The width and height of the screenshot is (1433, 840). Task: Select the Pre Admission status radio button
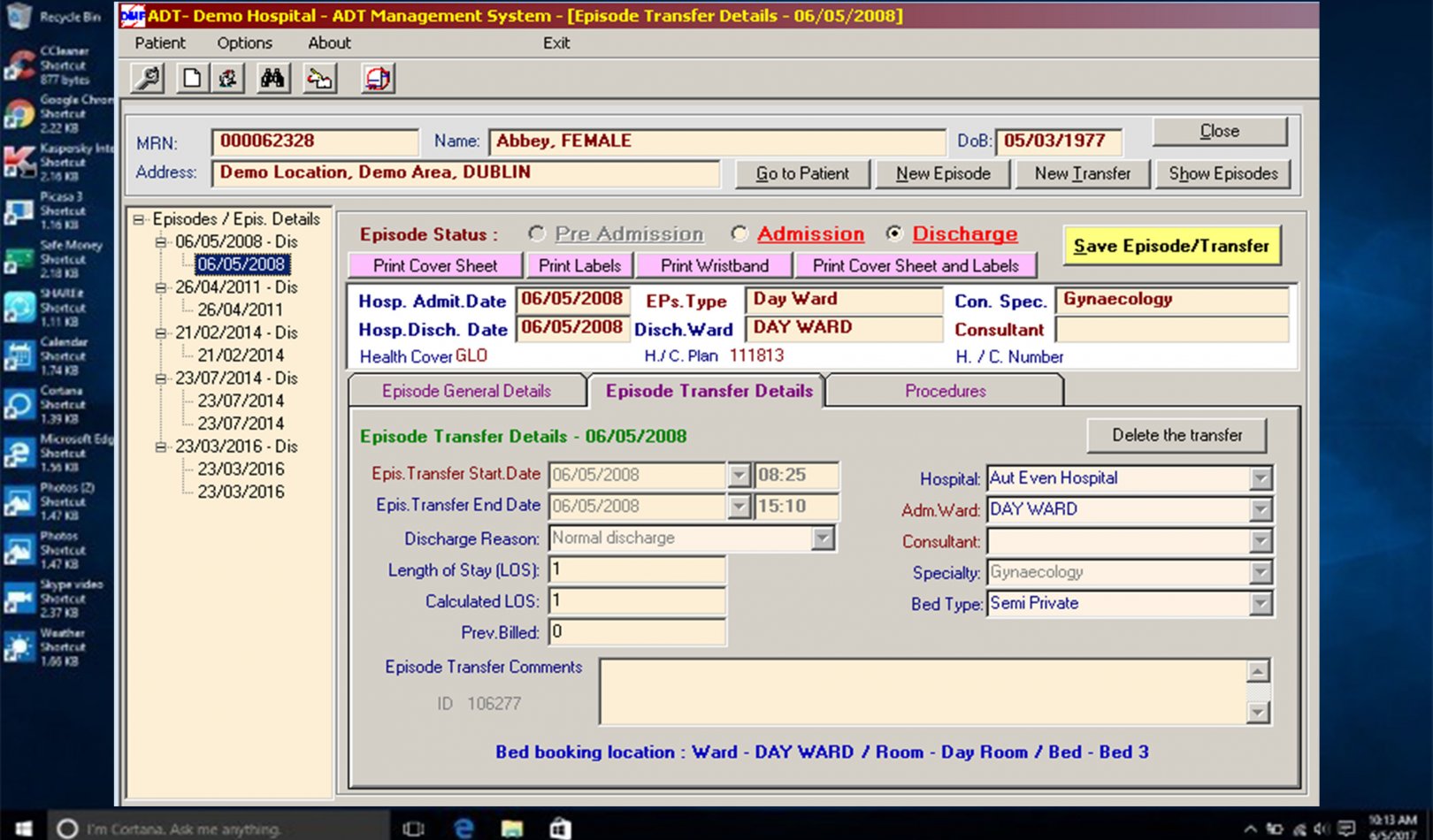(536, 233)
